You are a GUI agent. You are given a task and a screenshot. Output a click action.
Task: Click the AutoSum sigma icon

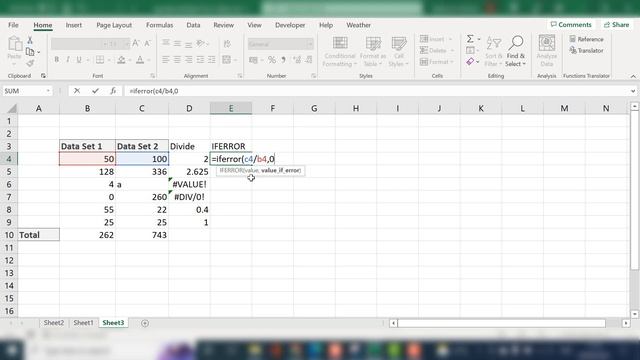[x=470, y=39]
